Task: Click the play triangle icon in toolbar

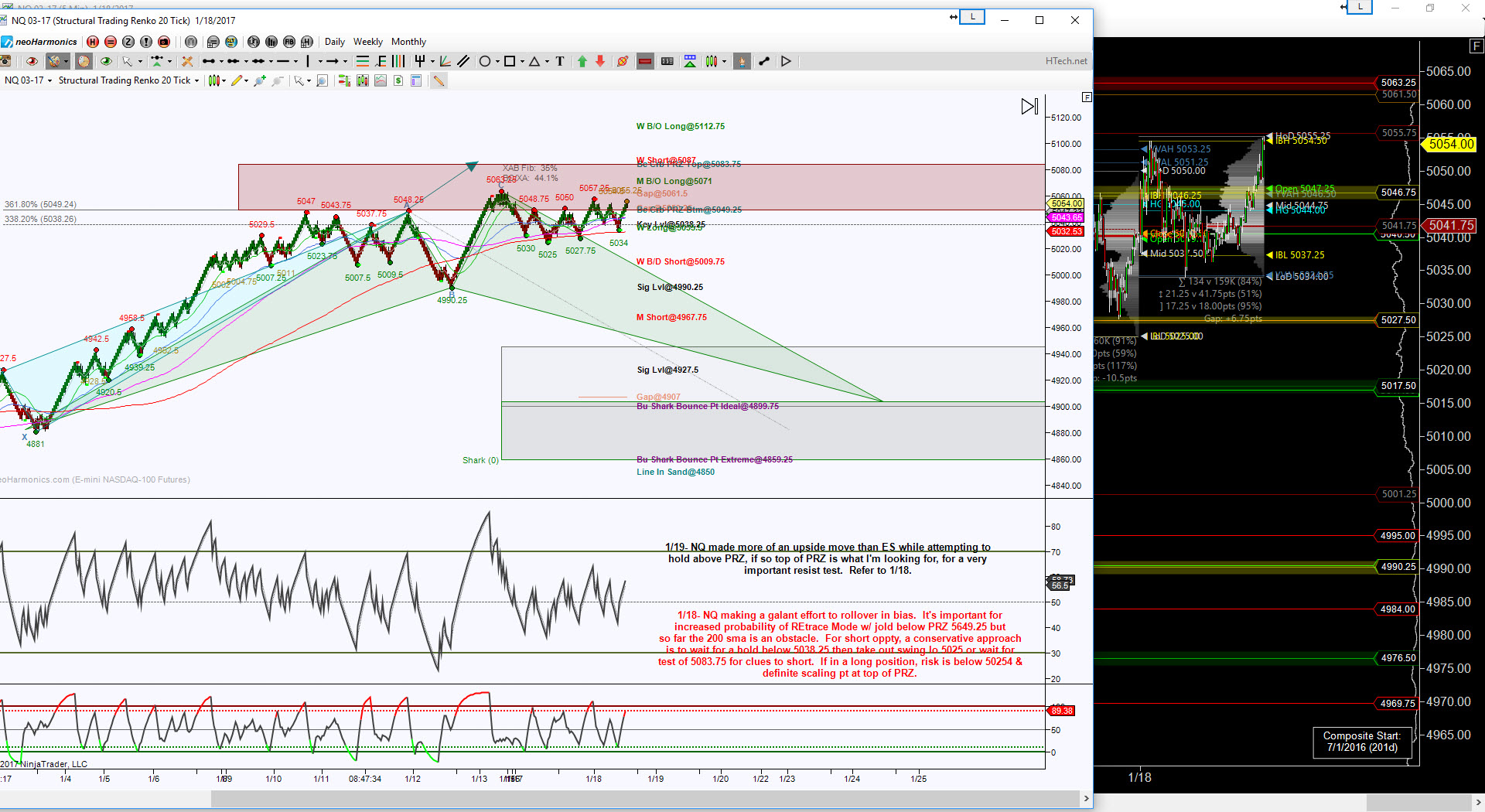Action: (x=786, y=61)
